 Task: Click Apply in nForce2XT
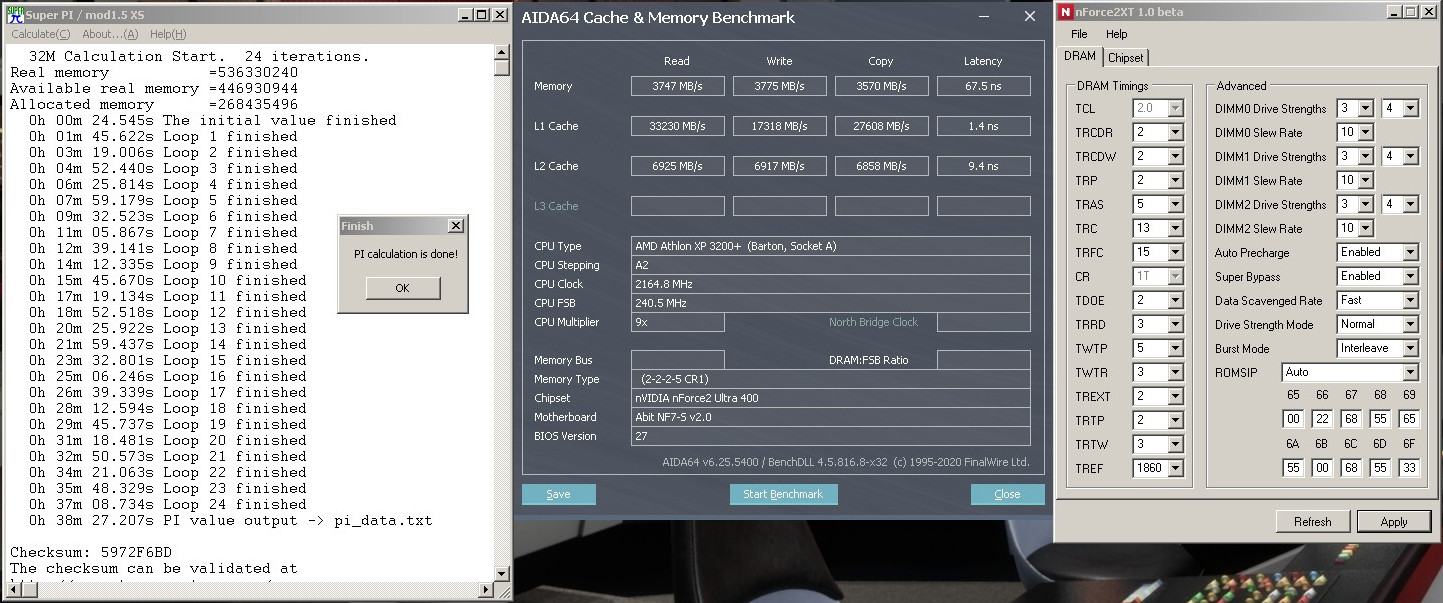1394,521
